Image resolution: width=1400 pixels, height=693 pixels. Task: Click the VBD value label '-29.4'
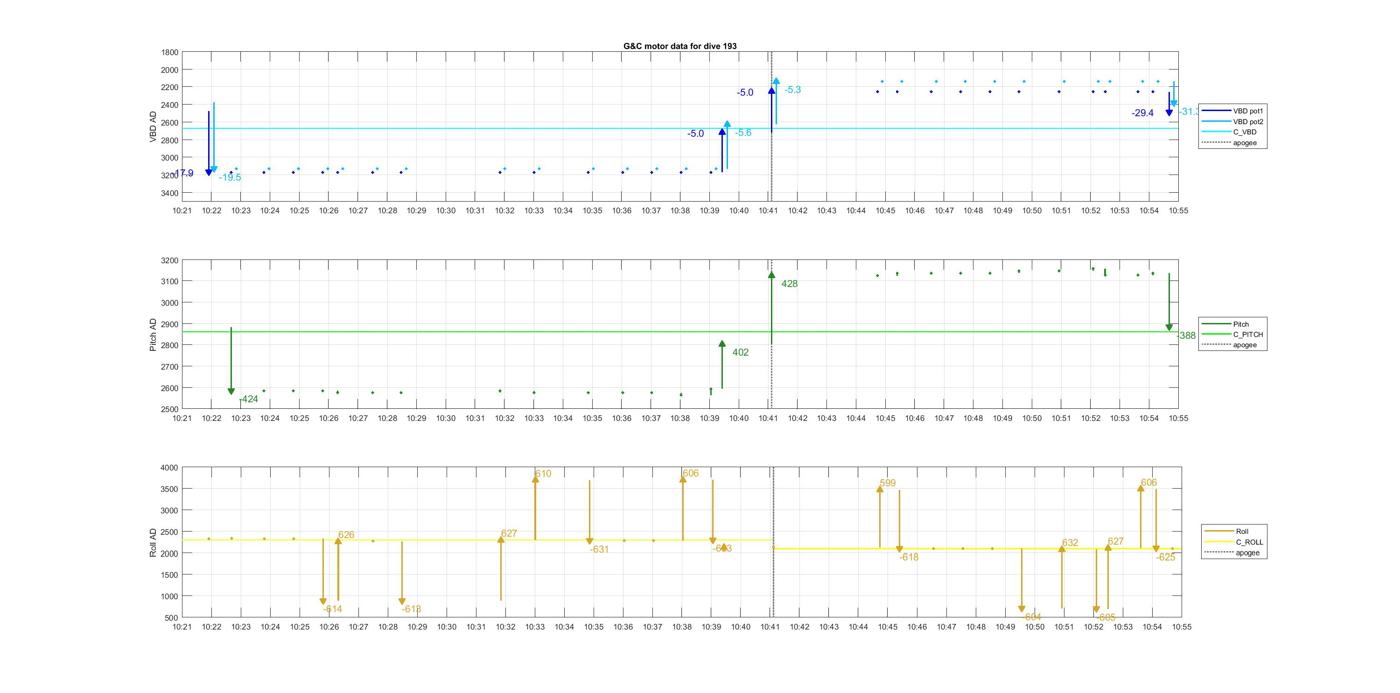point(1143,113)
